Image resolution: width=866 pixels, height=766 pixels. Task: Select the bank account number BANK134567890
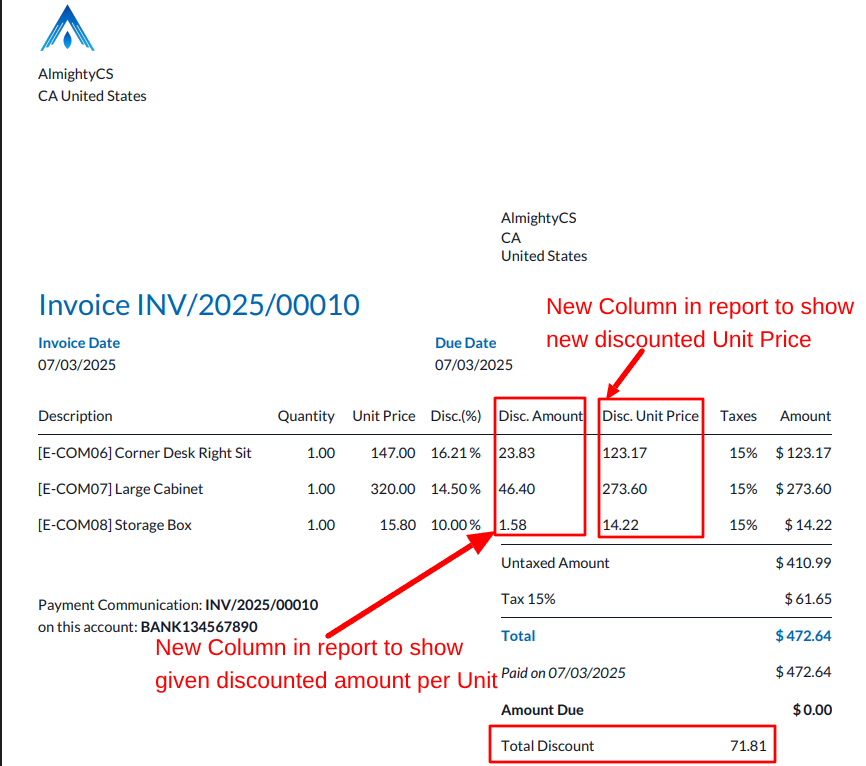pos(199,627)
